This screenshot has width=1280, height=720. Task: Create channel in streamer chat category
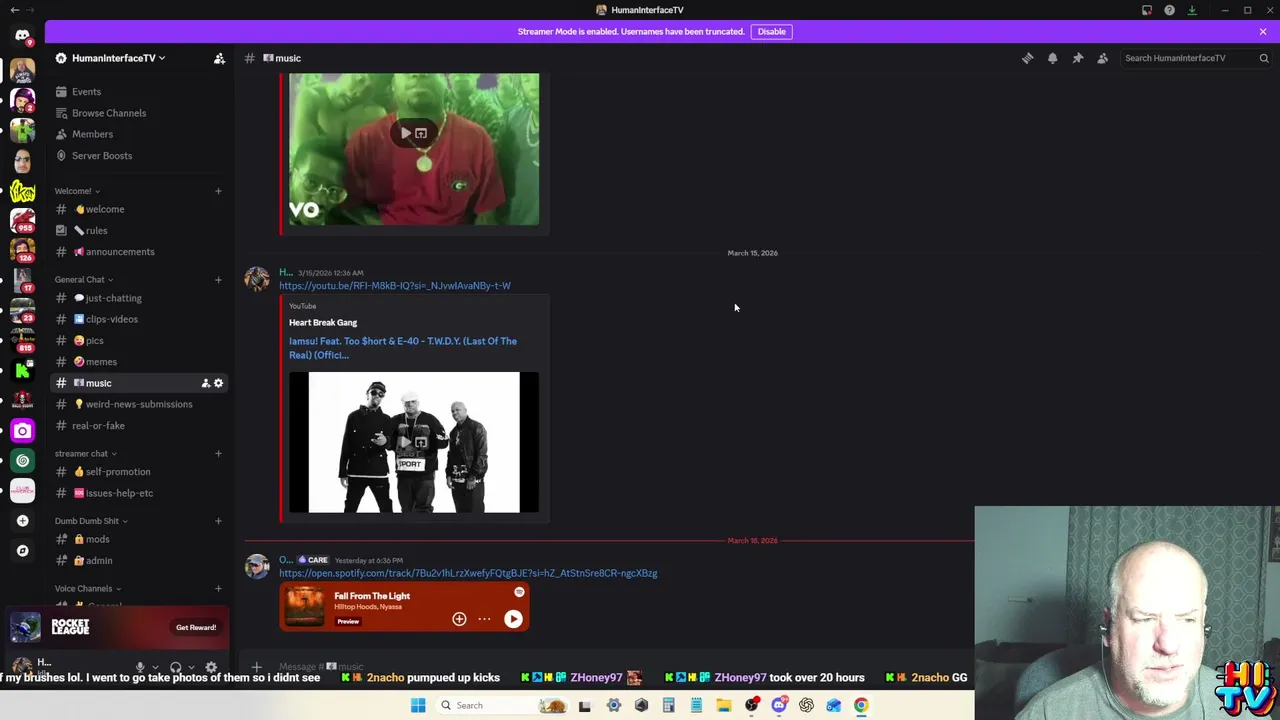pyautogui.click(x=218, y=454)
